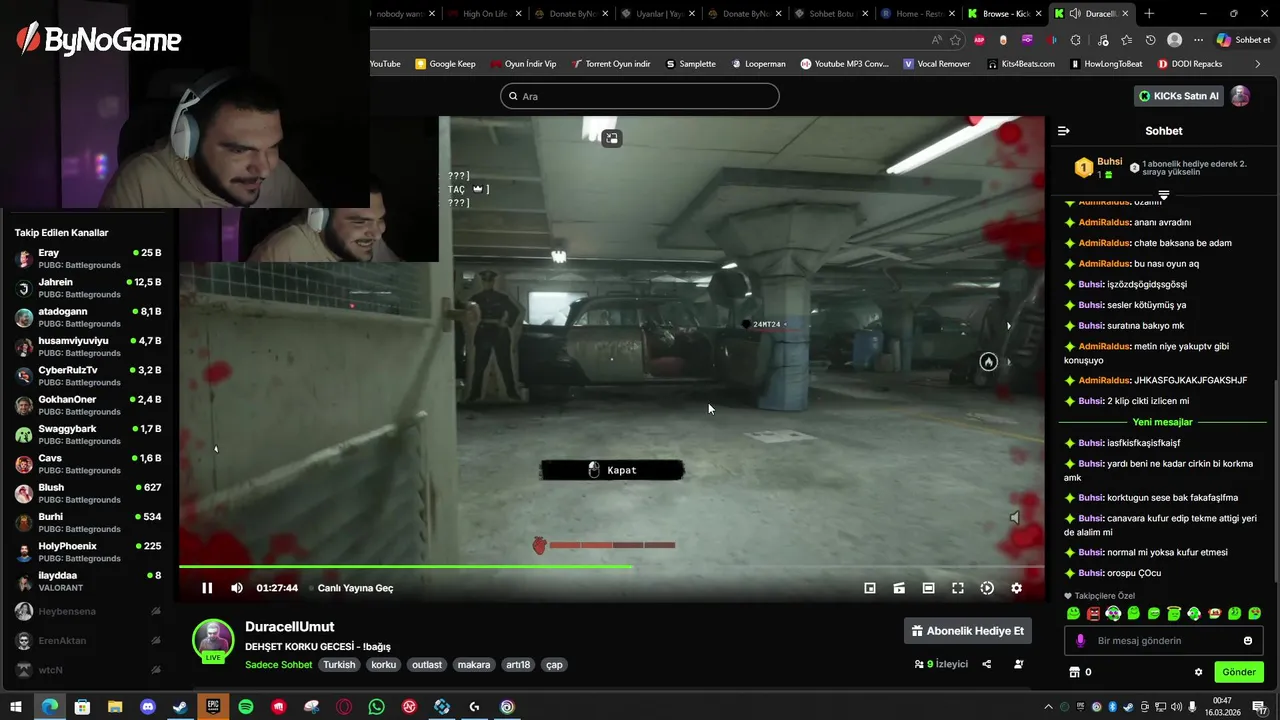Switch to Sohbet Botu browser tab
This screenshot has height=720, width=1280.
click(x=830, y=14)
